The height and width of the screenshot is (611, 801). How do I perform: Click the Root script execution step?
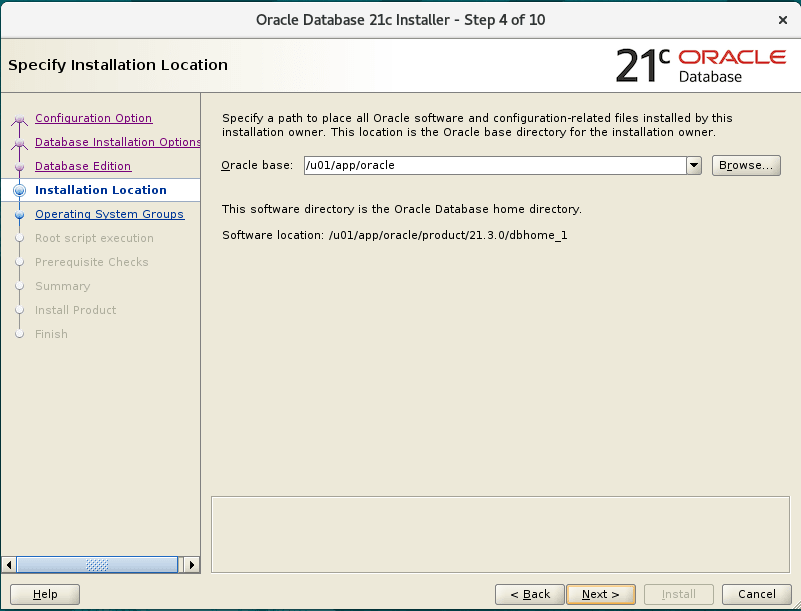94,238
